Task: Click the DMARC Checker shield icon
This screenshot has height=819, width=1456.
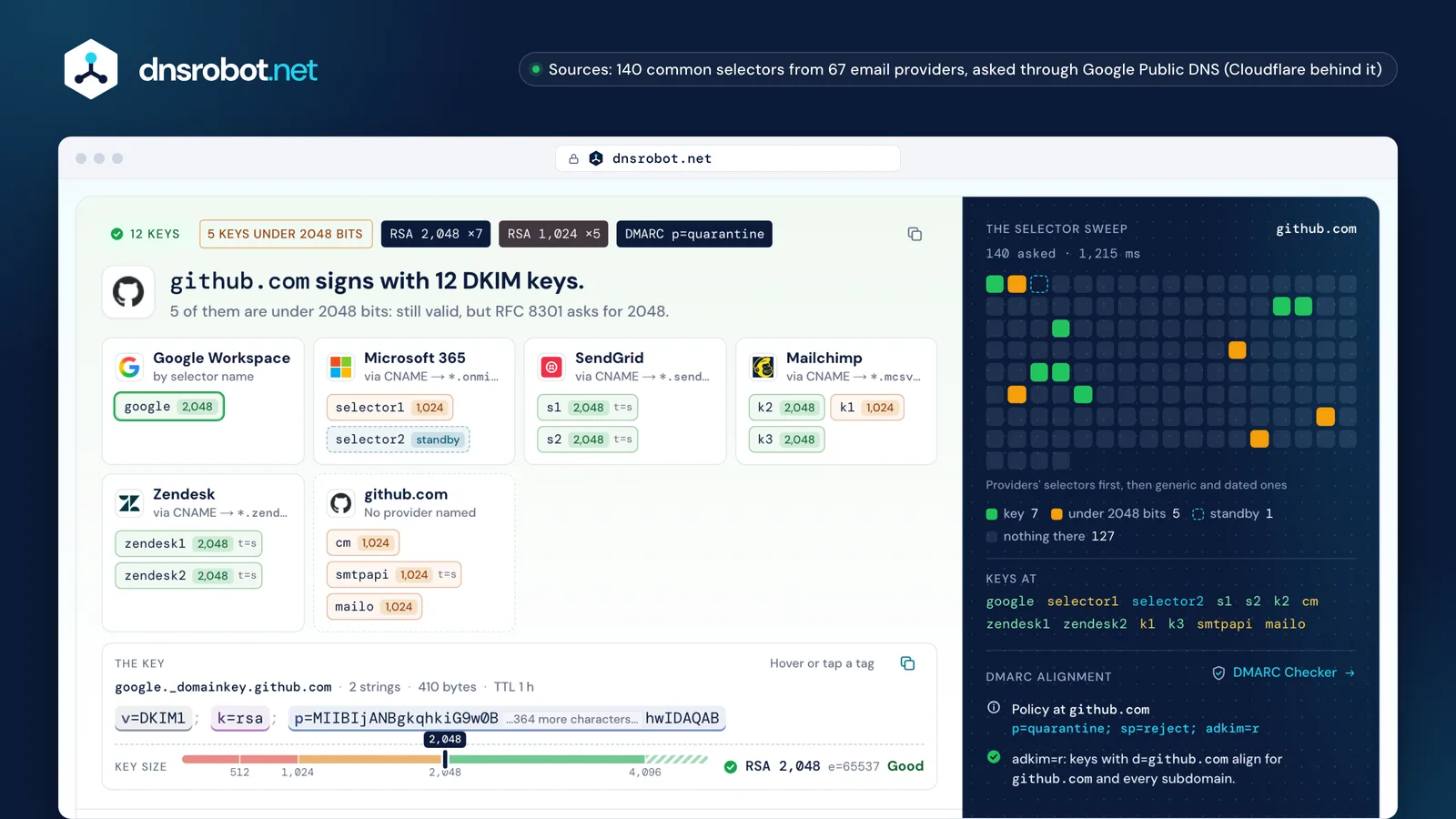Action: tap(1218, 672)
